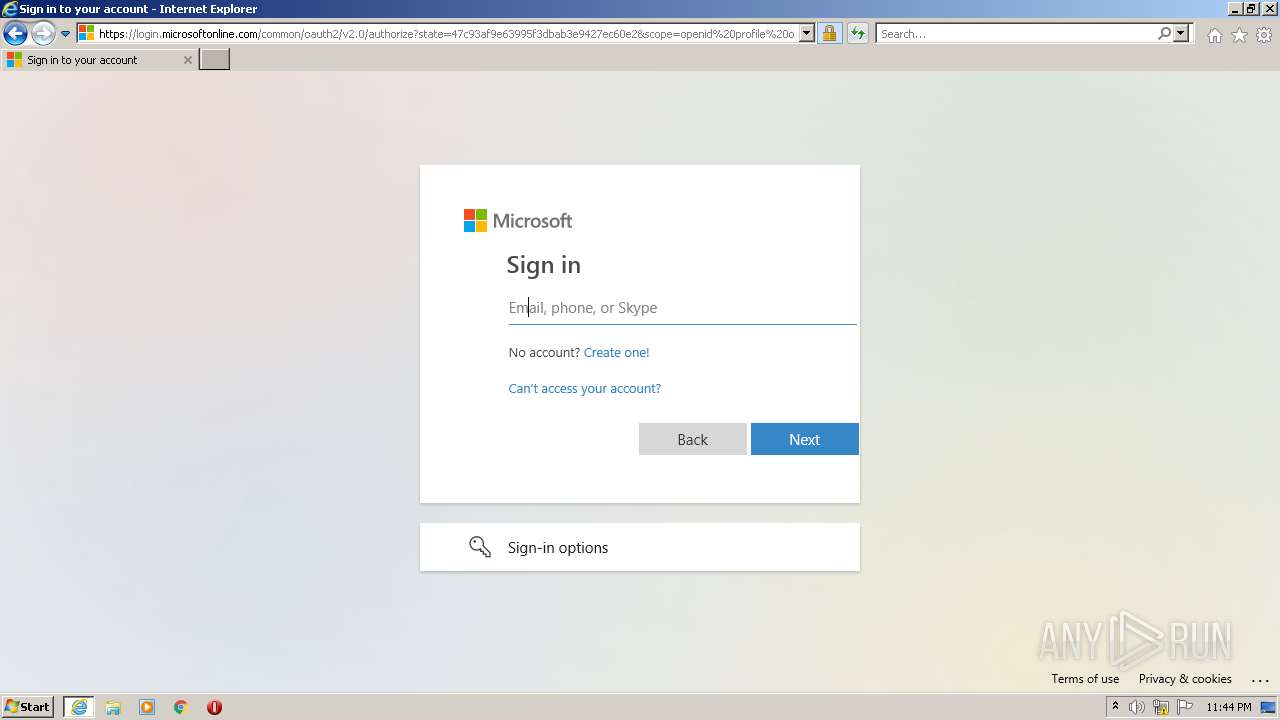The height and width of the screenshot is (720, 1280).
Task: Click the footer ellipsis more options
Action: (1260, 680)
